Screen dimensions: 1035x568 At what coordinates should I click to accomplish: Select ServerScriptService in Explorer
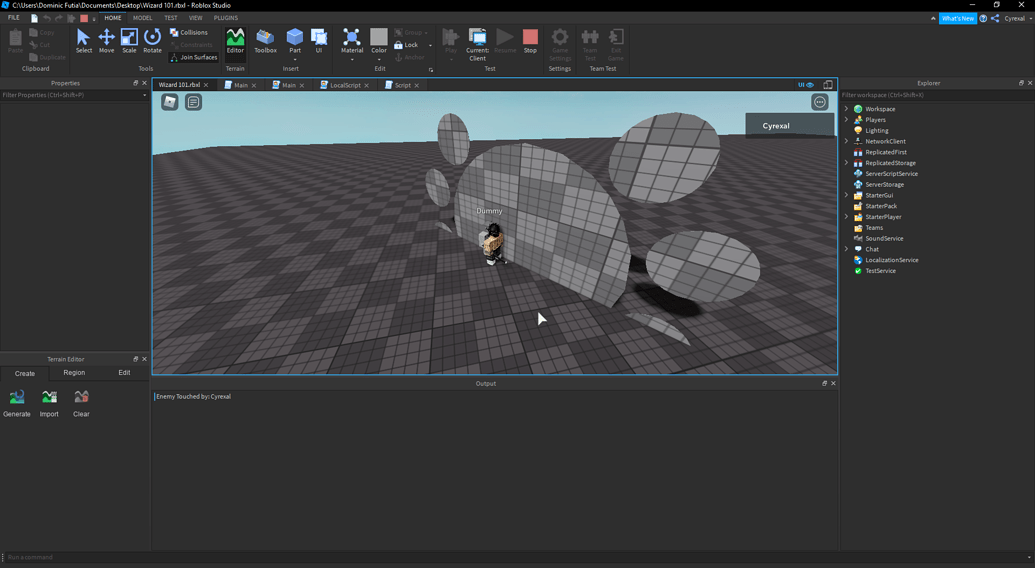(891, 174)
